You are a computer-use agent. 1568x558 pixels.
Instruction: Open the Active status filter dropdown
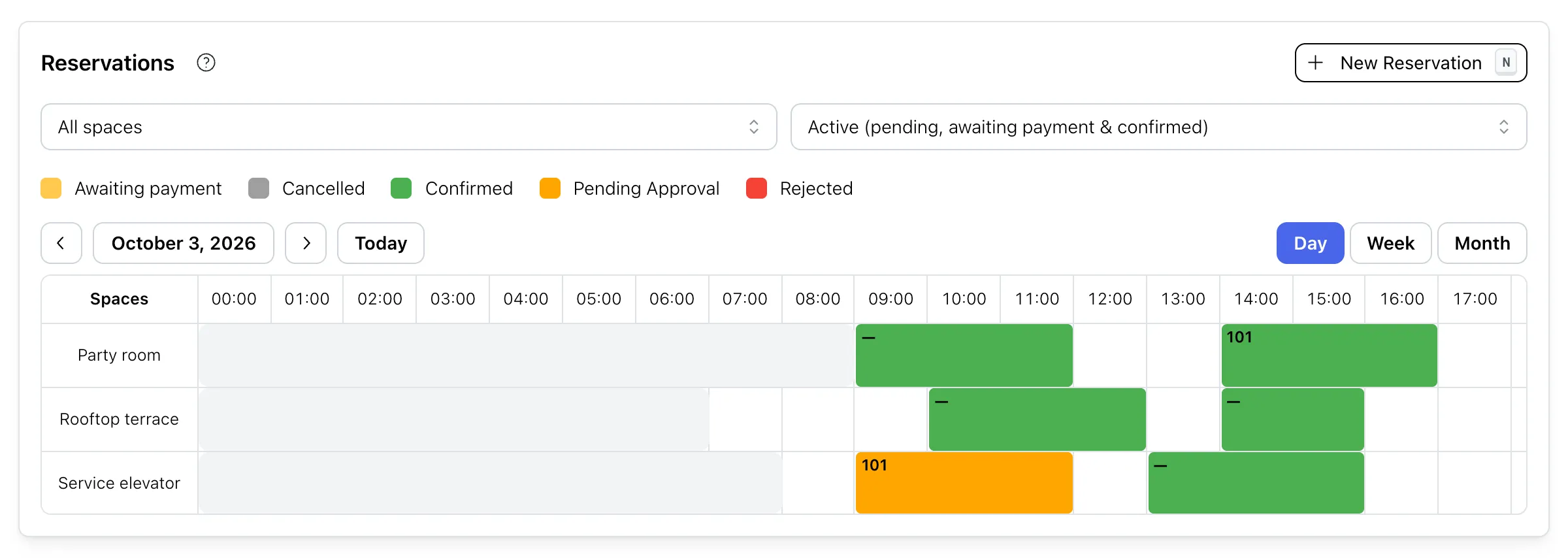1158,127
